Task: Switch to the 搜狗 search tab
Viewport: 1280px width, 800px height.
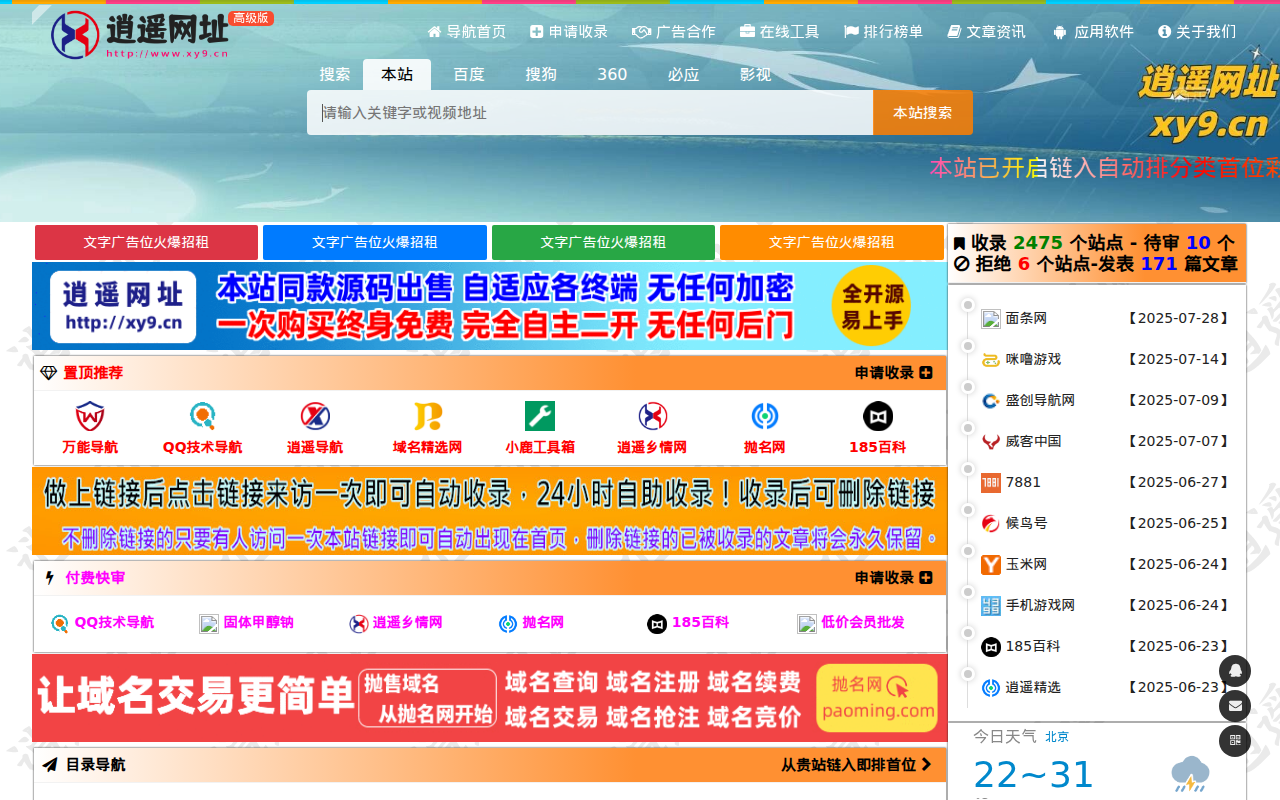Action: click(541, 74)
